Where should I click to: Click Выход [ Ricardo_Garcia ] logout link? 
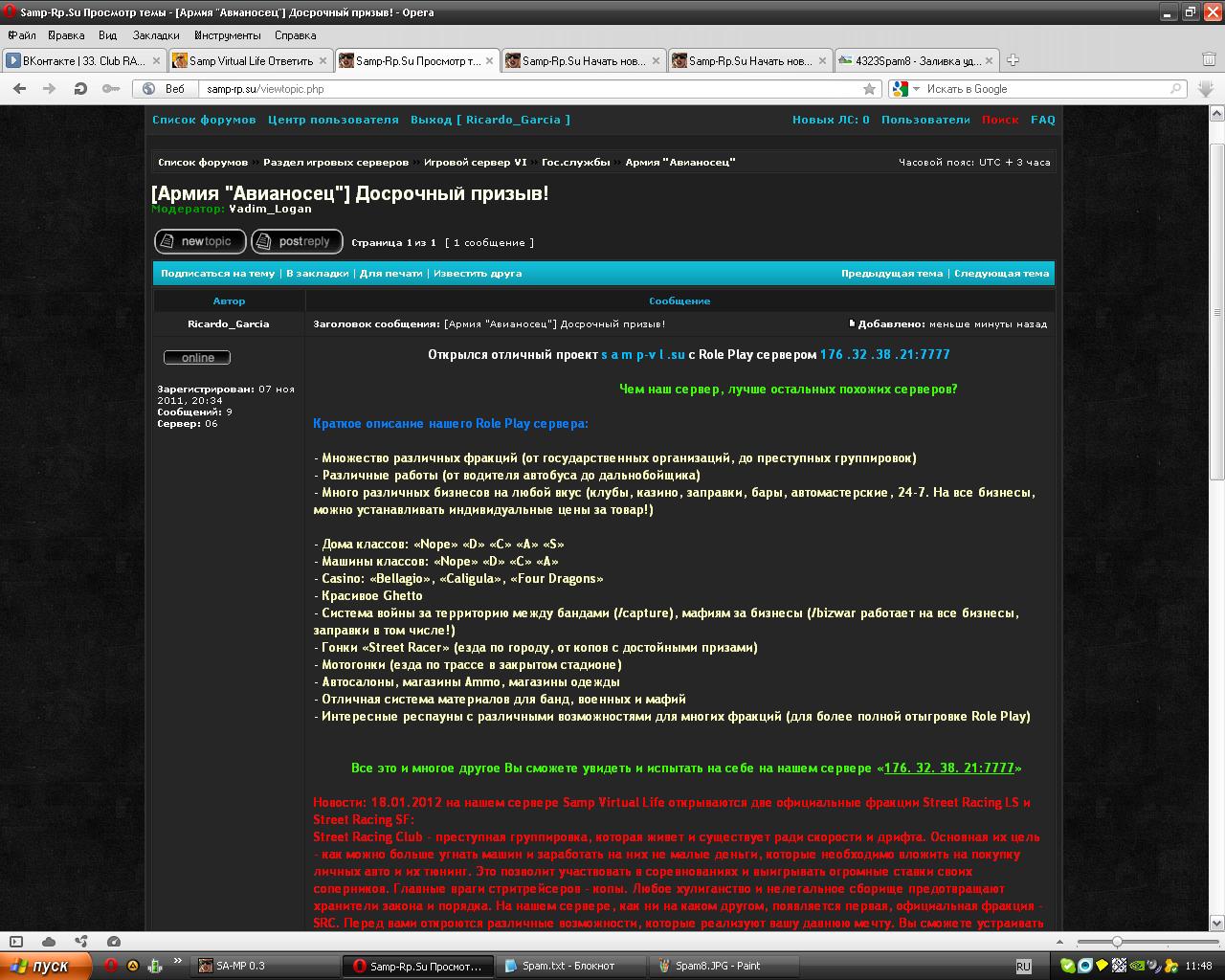490,120
